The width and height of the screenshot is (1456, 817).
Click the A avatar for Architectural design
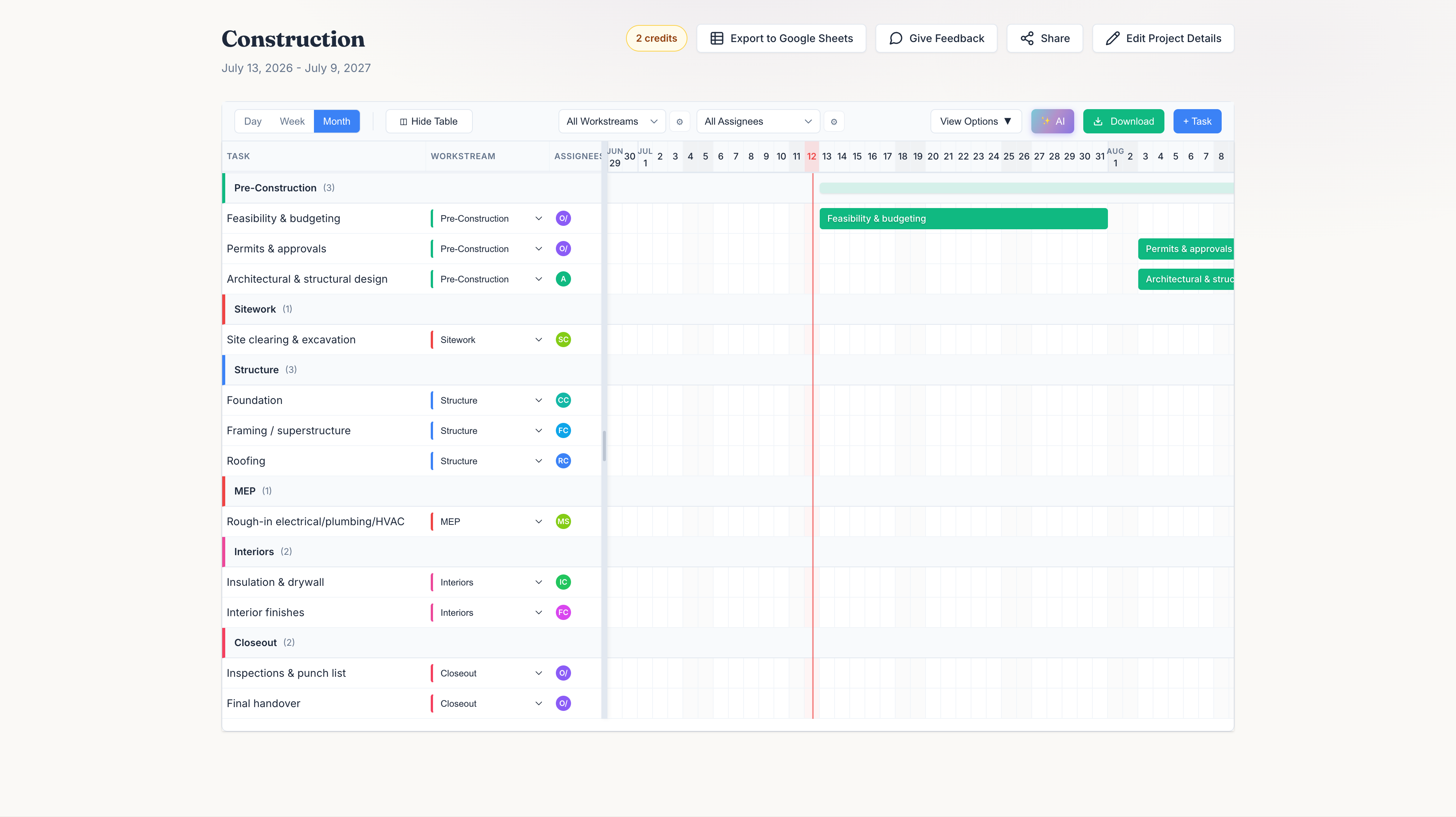pyautogui.click(x=563, y=279)
